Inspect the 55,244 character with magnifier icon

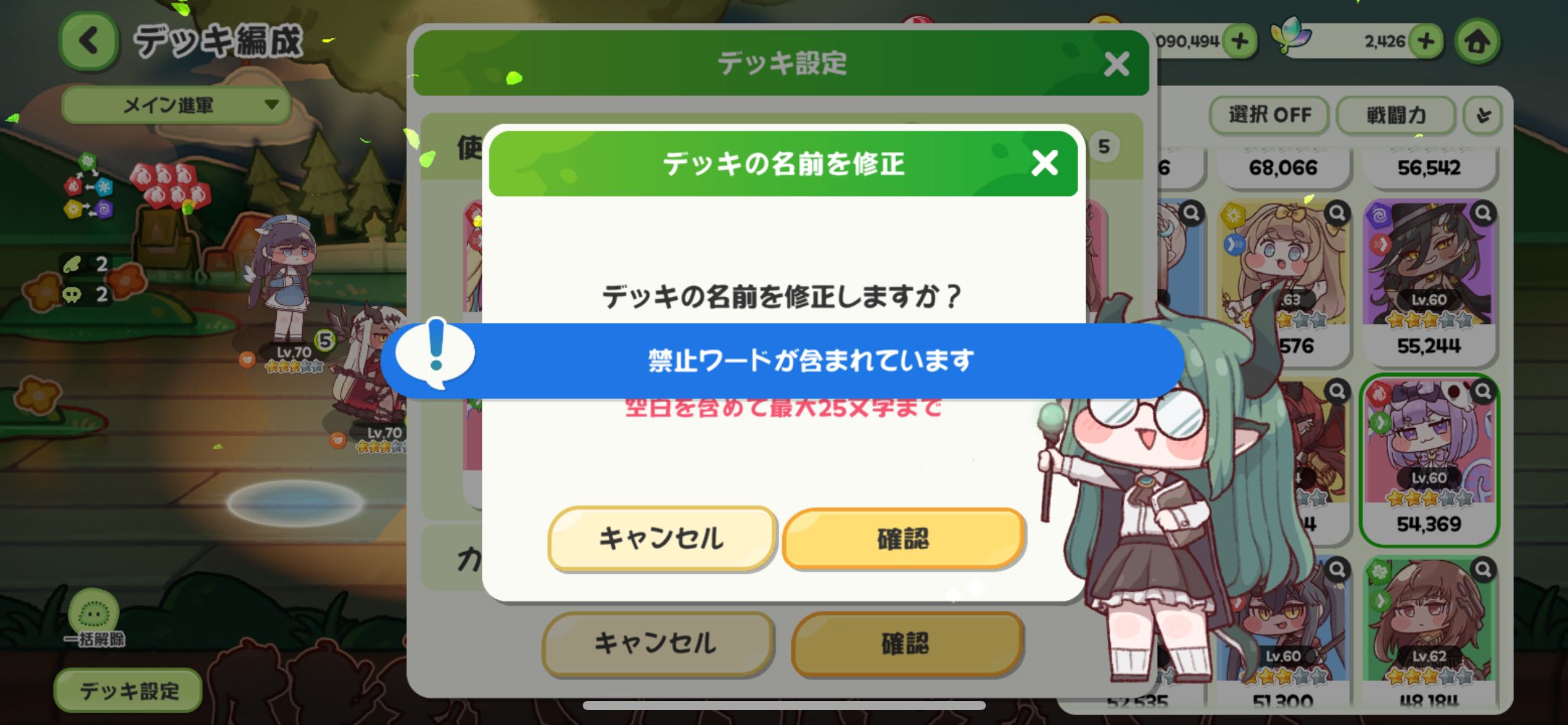(1483, 214)
